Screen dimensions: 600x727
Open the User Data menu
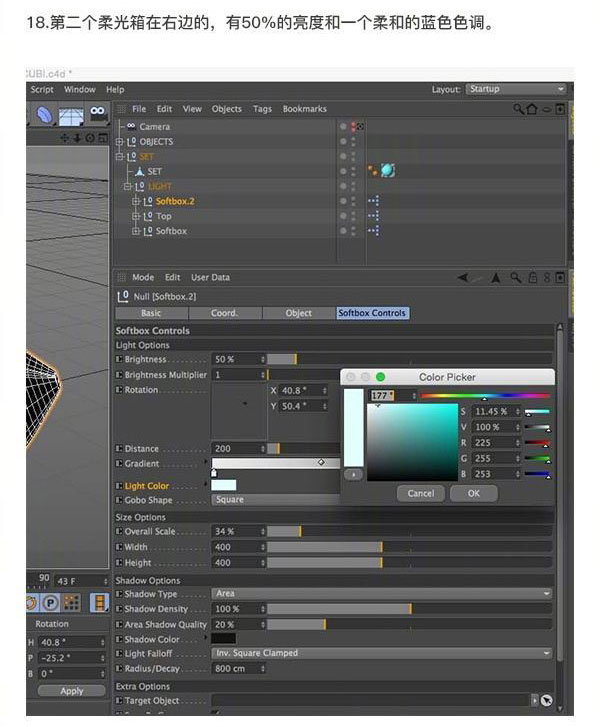[x=211, y=277]
